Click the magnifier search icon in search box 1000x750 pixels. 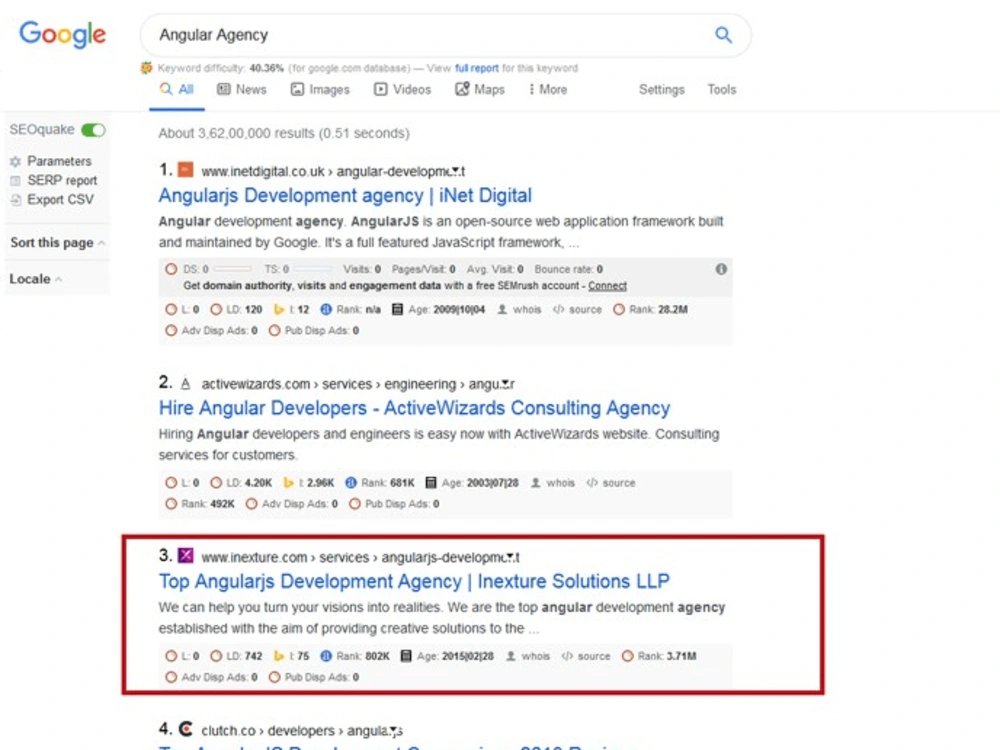(x=723, y=34)
